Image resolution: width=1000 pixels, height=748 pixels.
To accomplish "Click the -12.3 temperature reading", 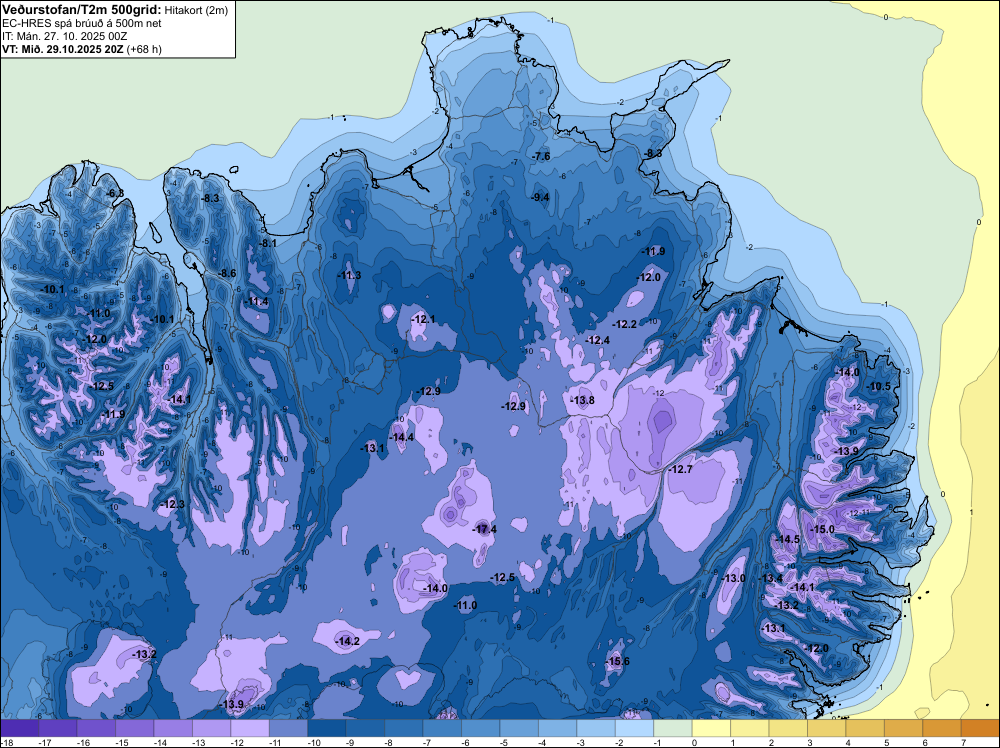I will (173, 504).
